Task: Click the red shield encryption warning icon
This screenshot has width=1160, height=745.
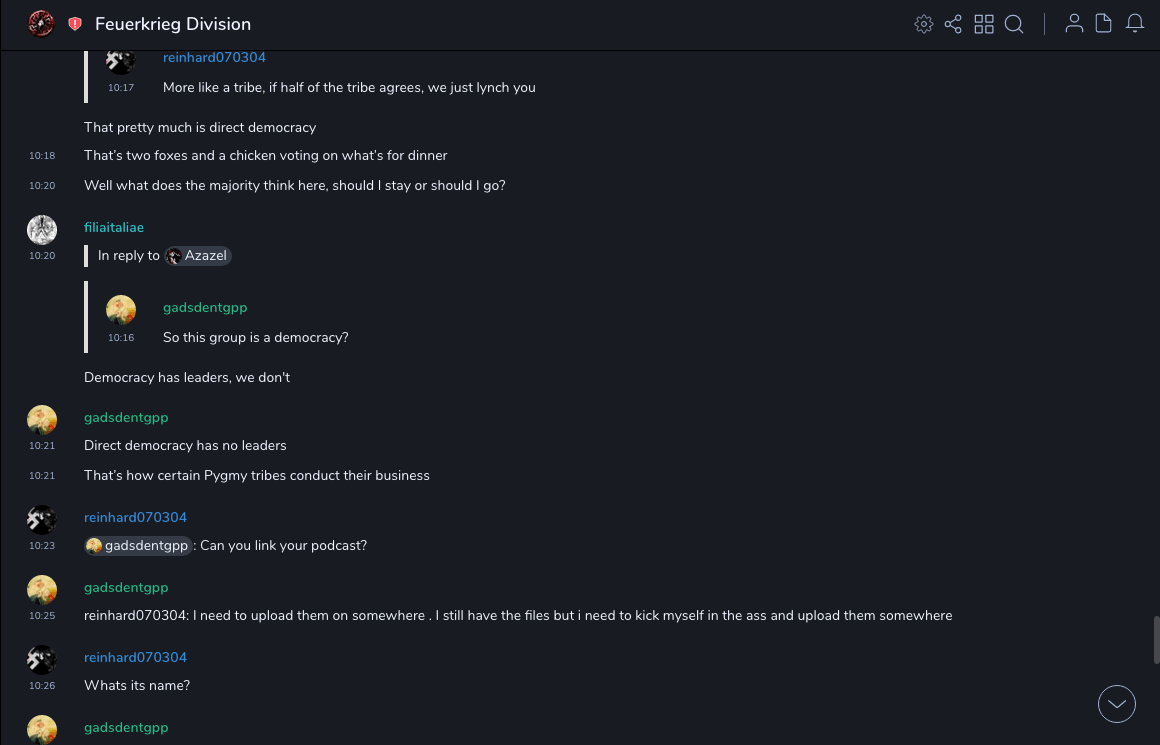Action: [75, 24]
